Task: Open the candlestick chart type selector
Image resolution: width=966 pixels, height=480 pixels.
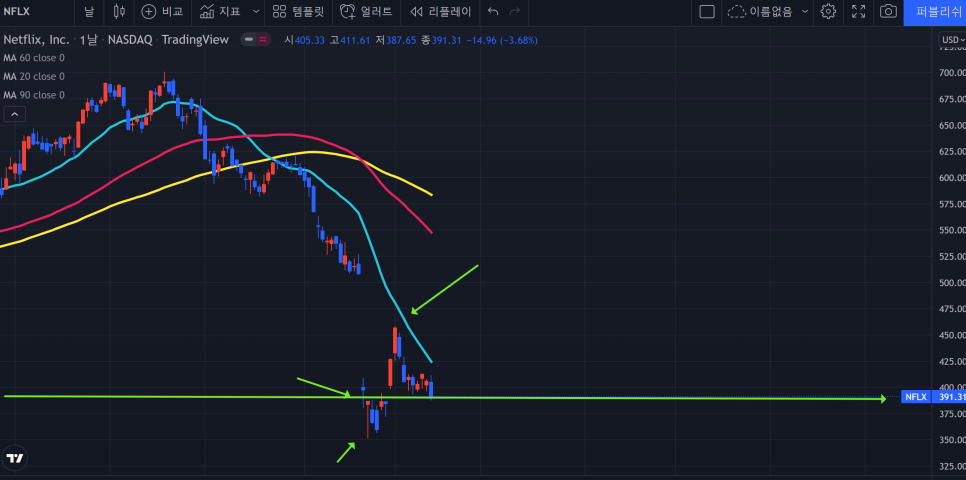Action: [120, 11]
